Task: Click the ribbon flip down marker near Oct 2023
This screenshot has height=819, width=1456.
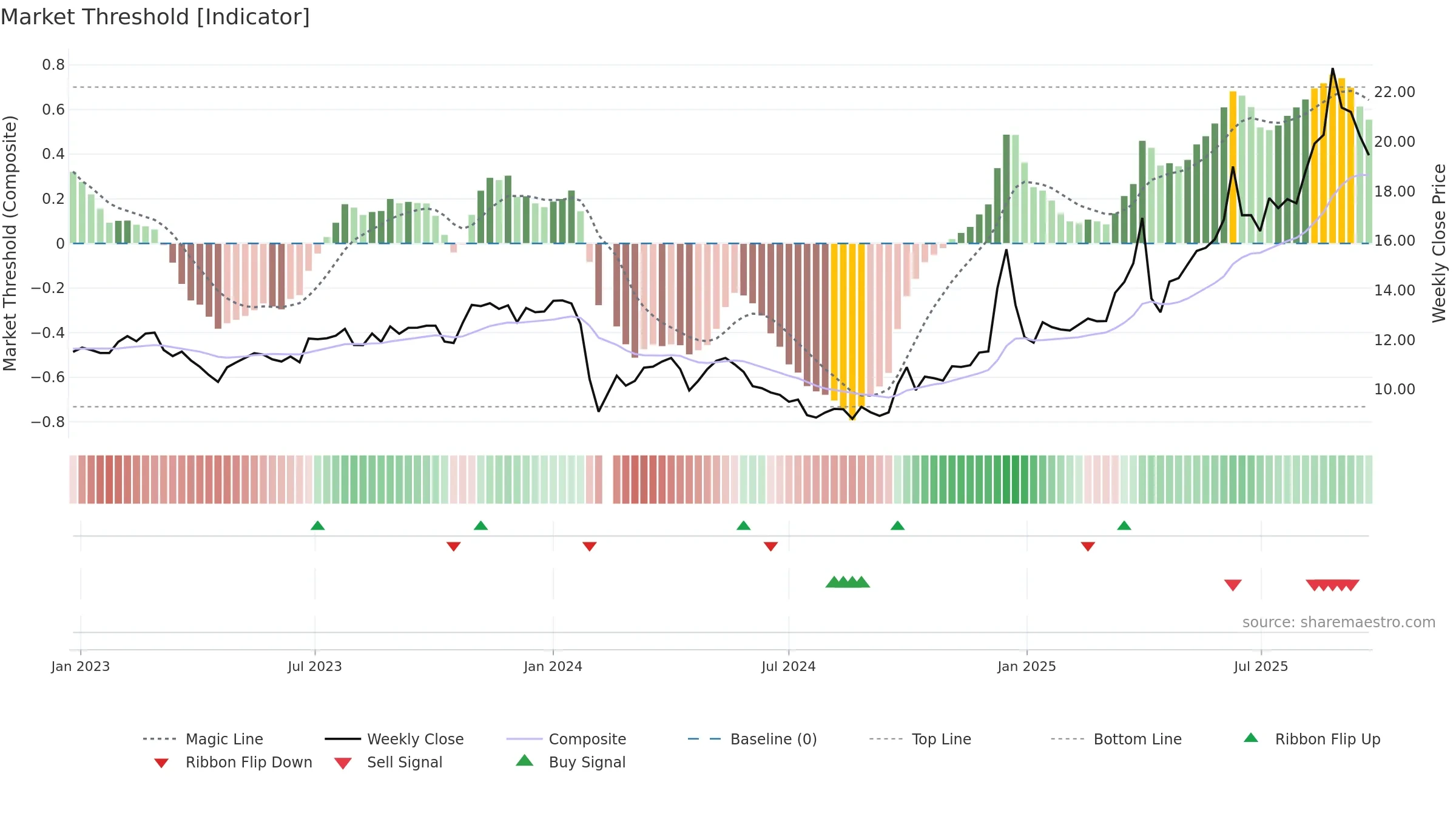Action: [454, 547]
